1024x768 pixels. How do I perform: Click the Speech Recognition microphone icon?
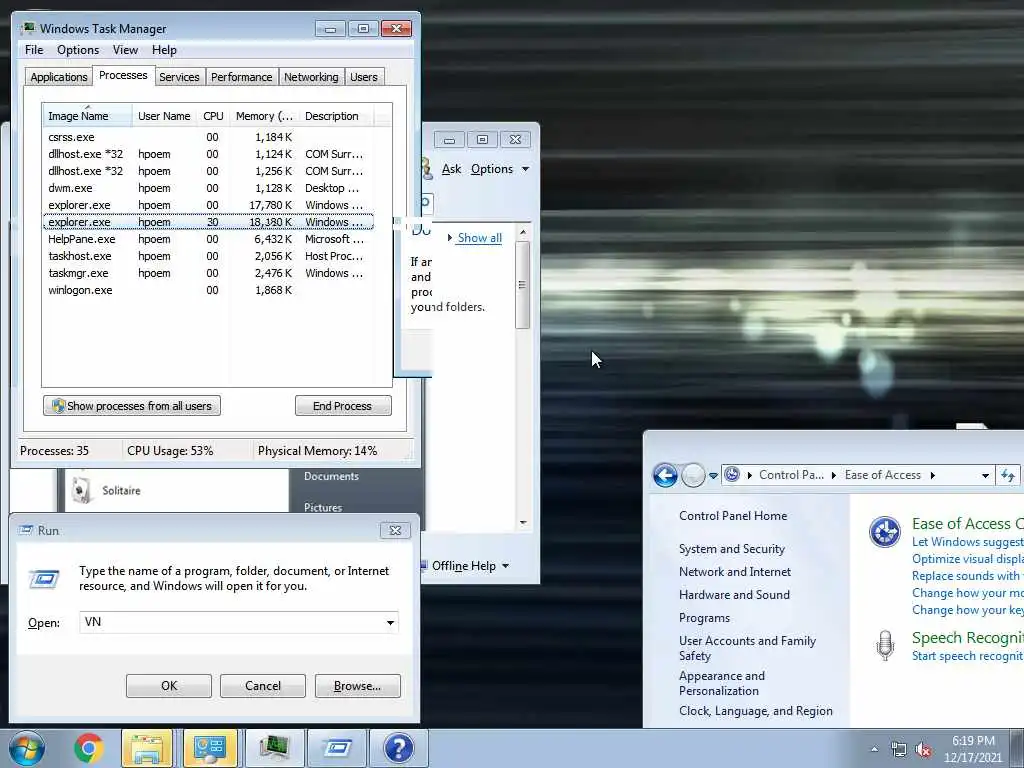click(x=885, y=645)
